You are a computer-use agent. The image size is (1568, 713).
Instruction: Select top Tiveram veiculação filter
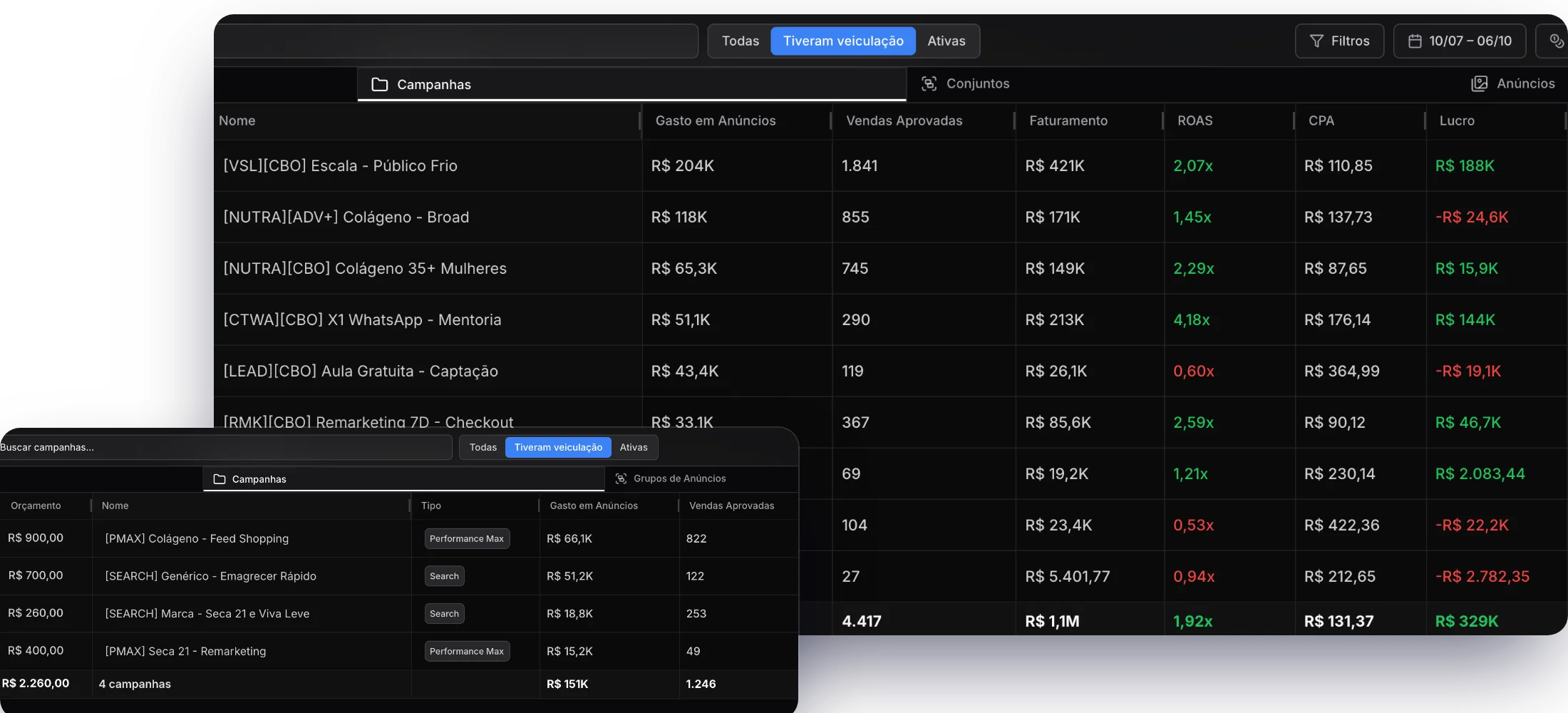(x=843, y=41)
